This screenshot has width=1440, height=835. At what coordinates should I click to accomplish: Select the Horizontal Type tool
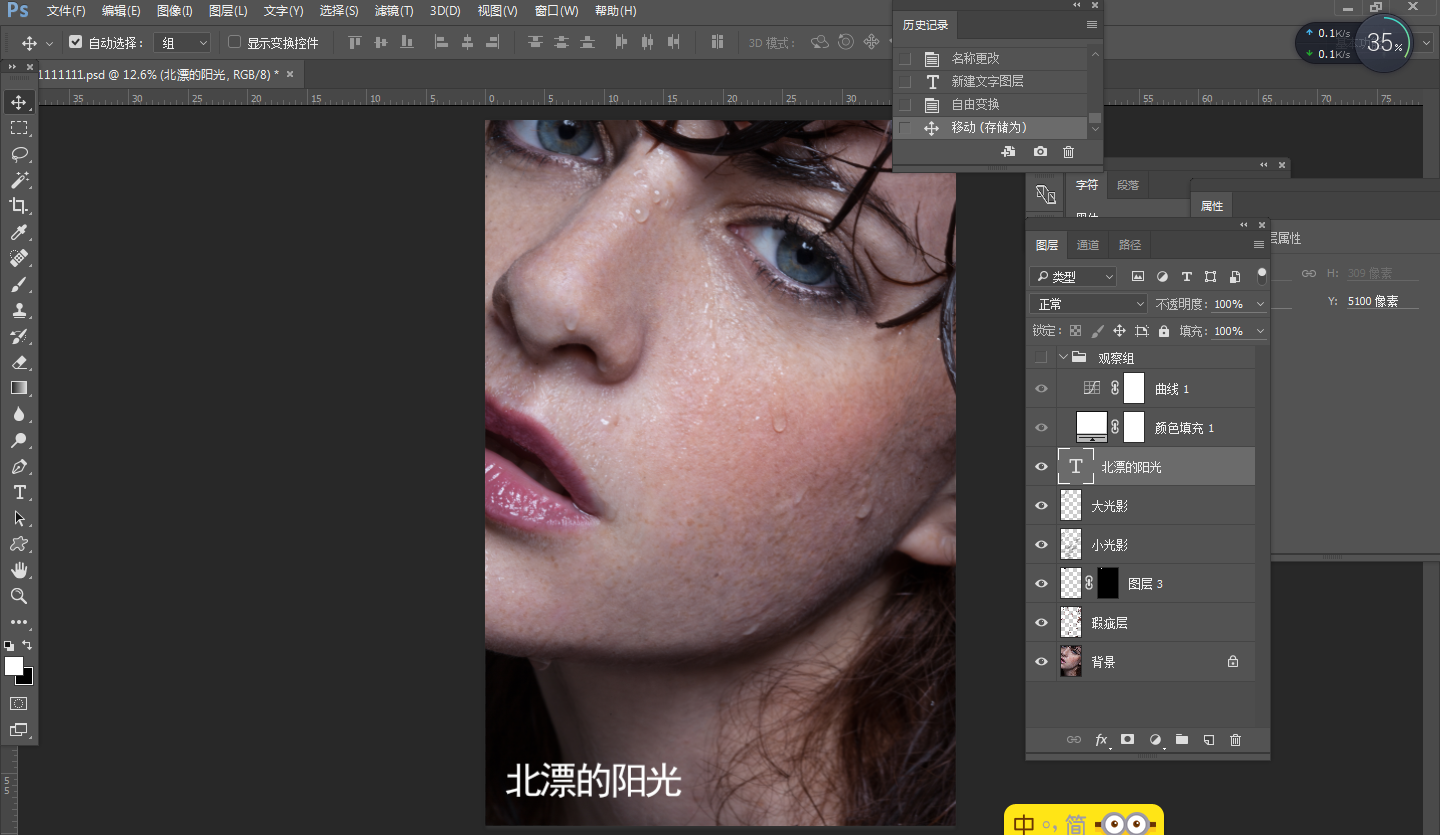(19, 492)
